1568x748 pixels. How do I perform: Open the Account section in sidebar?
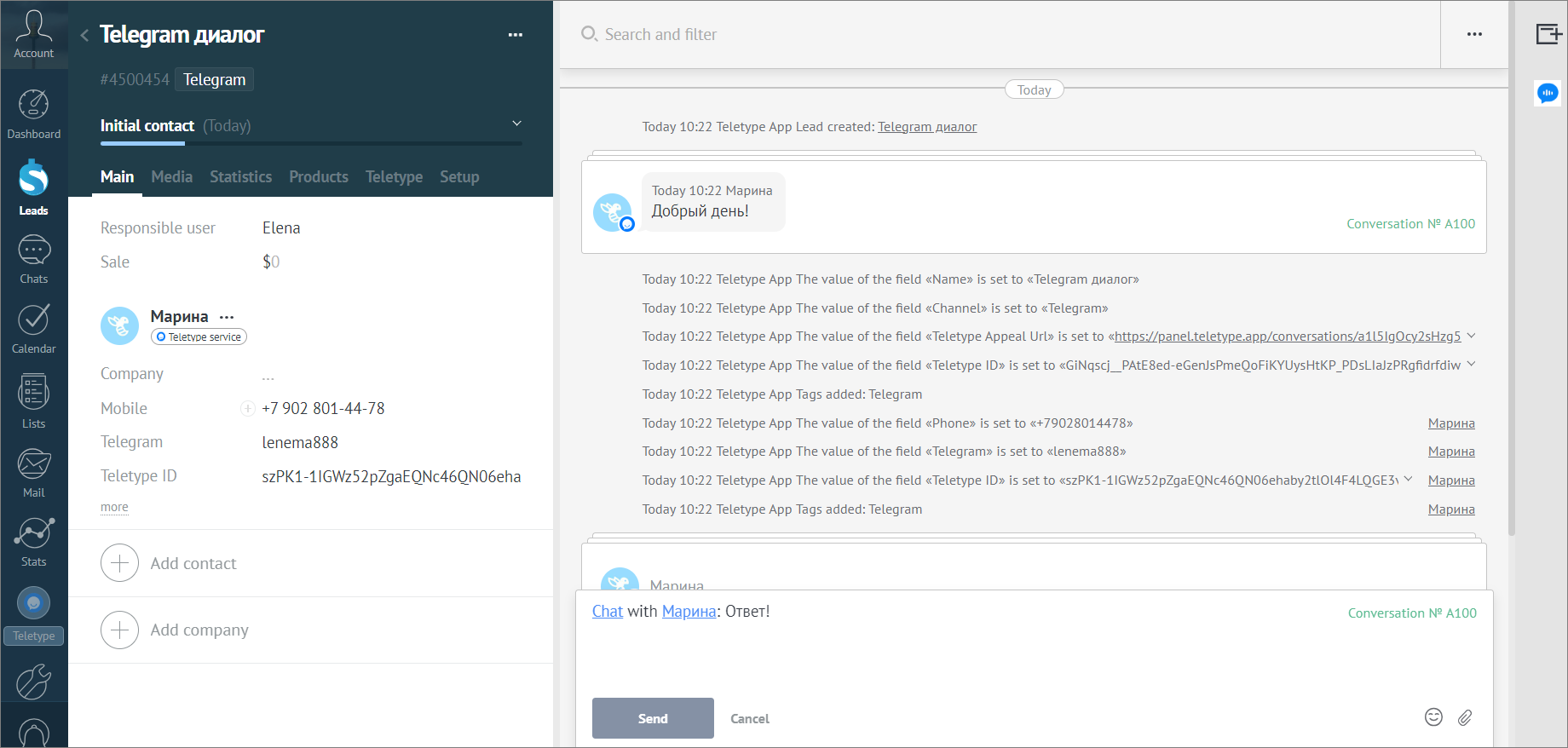33,34
